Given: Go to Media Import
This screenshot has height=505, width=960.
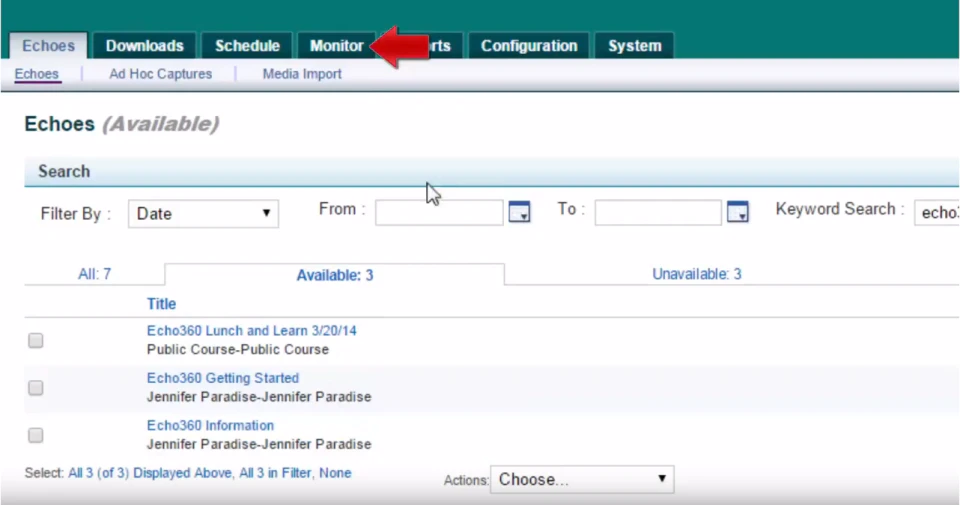Looking at the screenshot, I should 302,74.
